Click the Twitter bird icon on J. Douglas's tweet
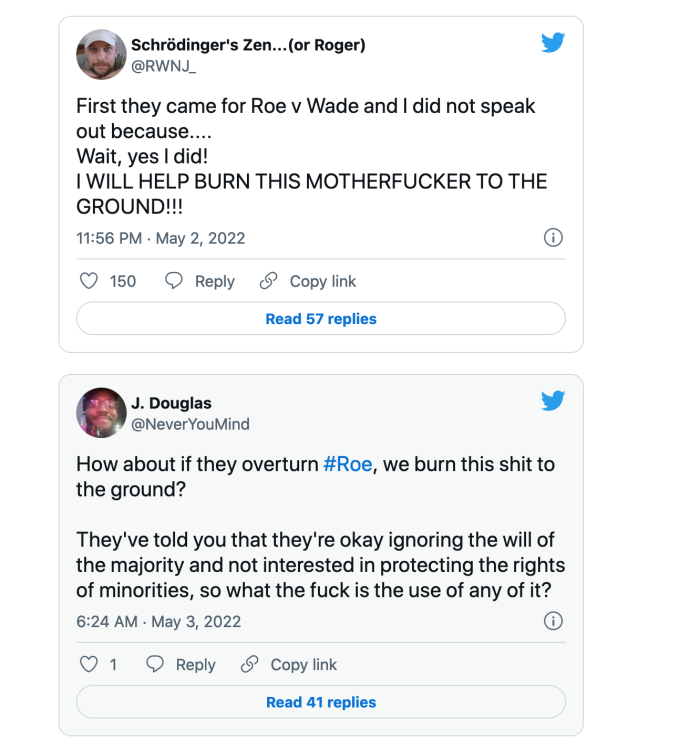The image size is (700, 750). point(553,401)
